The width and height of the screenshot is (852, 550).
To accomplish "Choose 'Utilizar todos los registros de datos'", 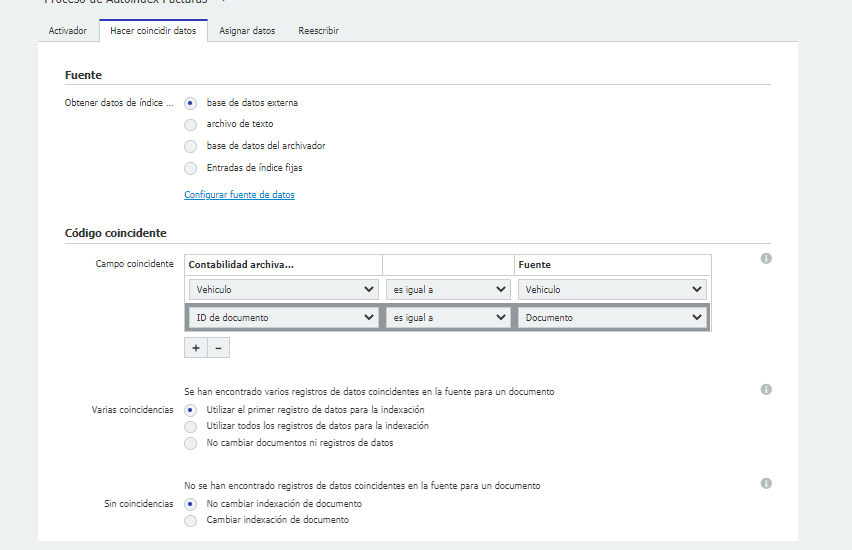I will tap(190, 426).
